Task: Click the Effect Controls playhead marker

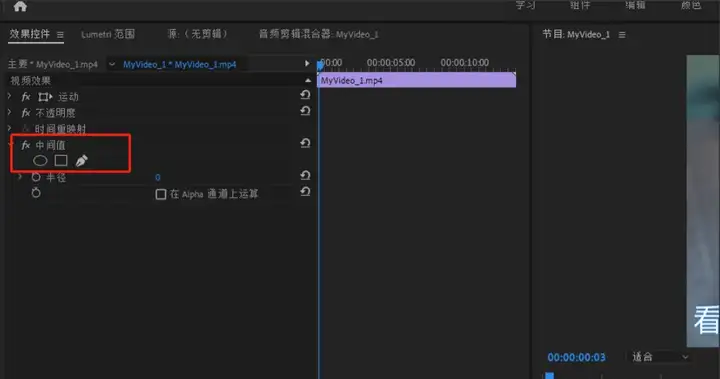Action: click(320, 65)
